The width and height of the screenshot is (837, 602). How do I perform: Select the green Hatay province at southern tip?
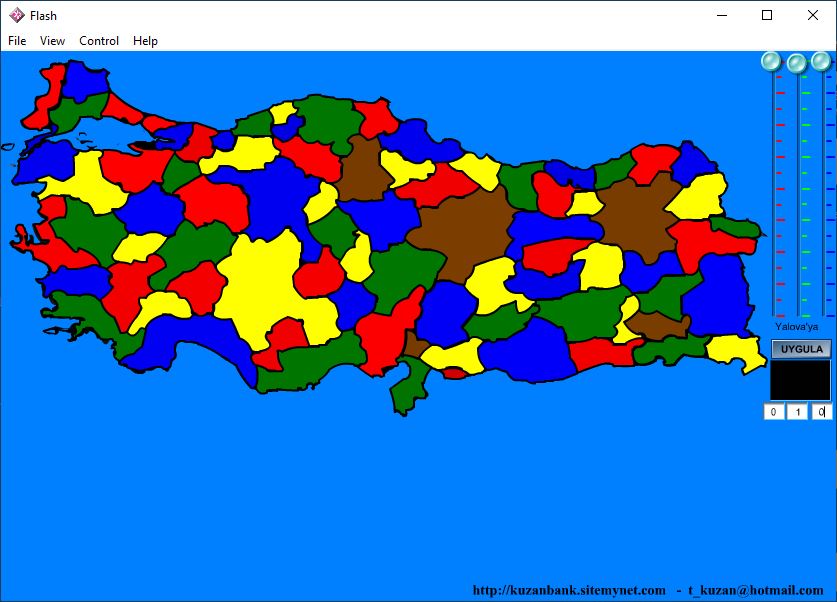pos(410,385)
